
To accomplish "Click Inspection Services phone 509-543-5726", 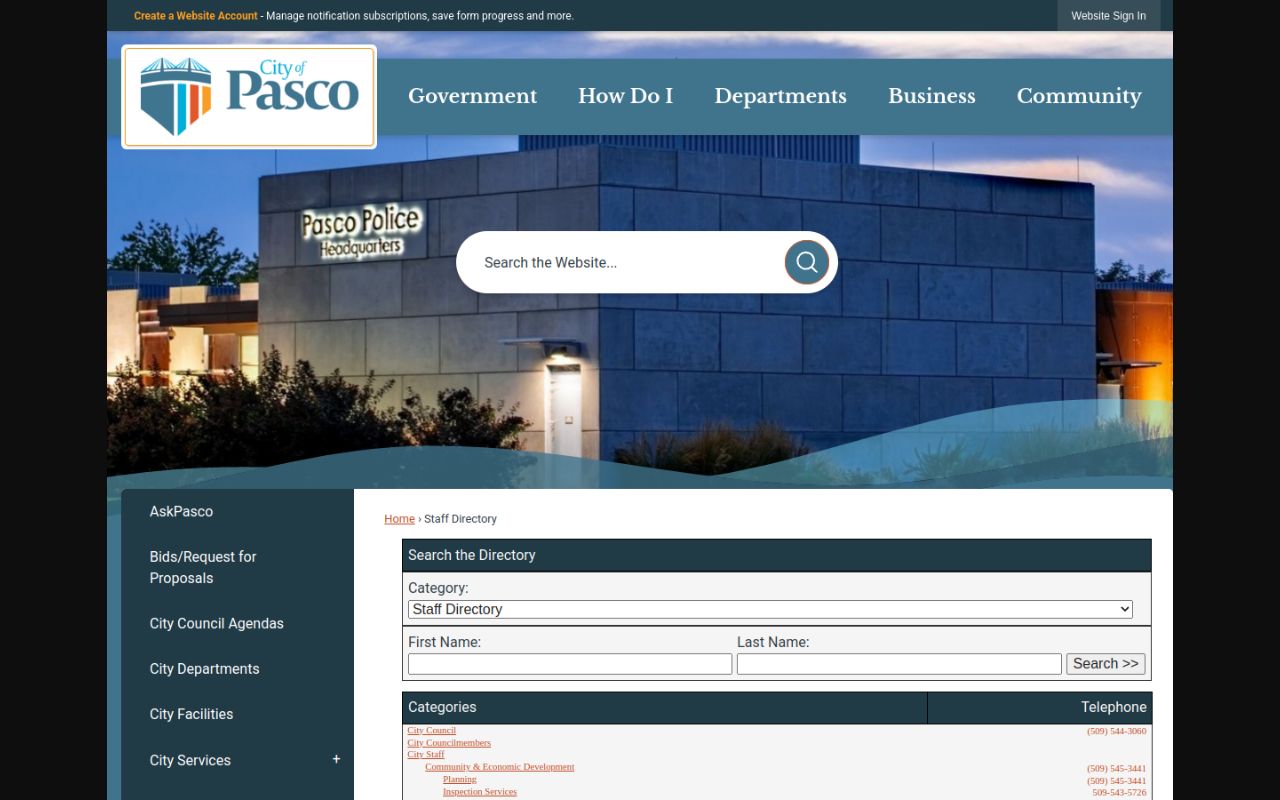I will tap(1119, 792).
